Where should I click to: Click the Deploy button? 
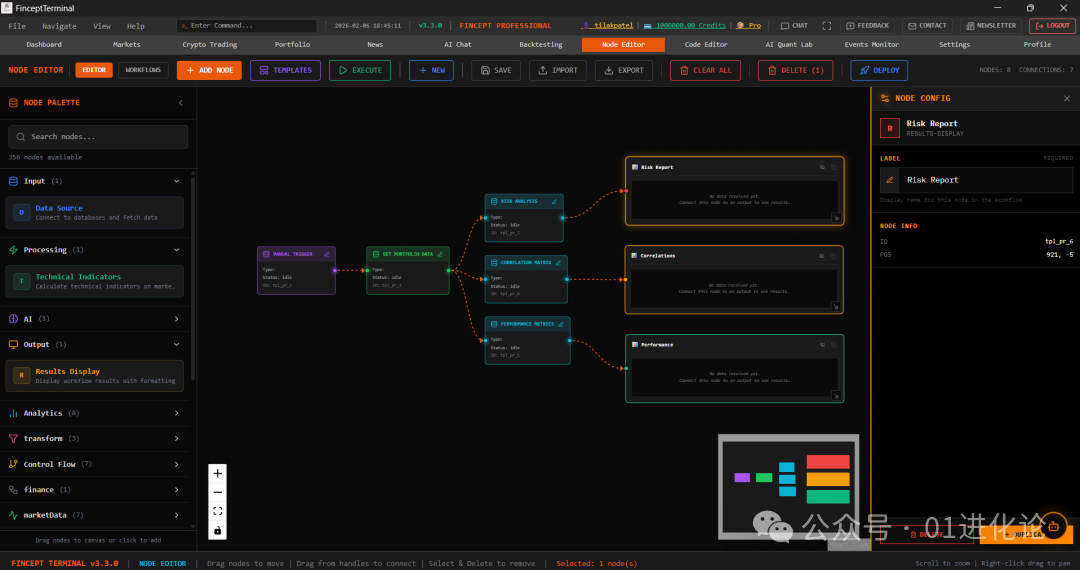(x=879, y=70)
